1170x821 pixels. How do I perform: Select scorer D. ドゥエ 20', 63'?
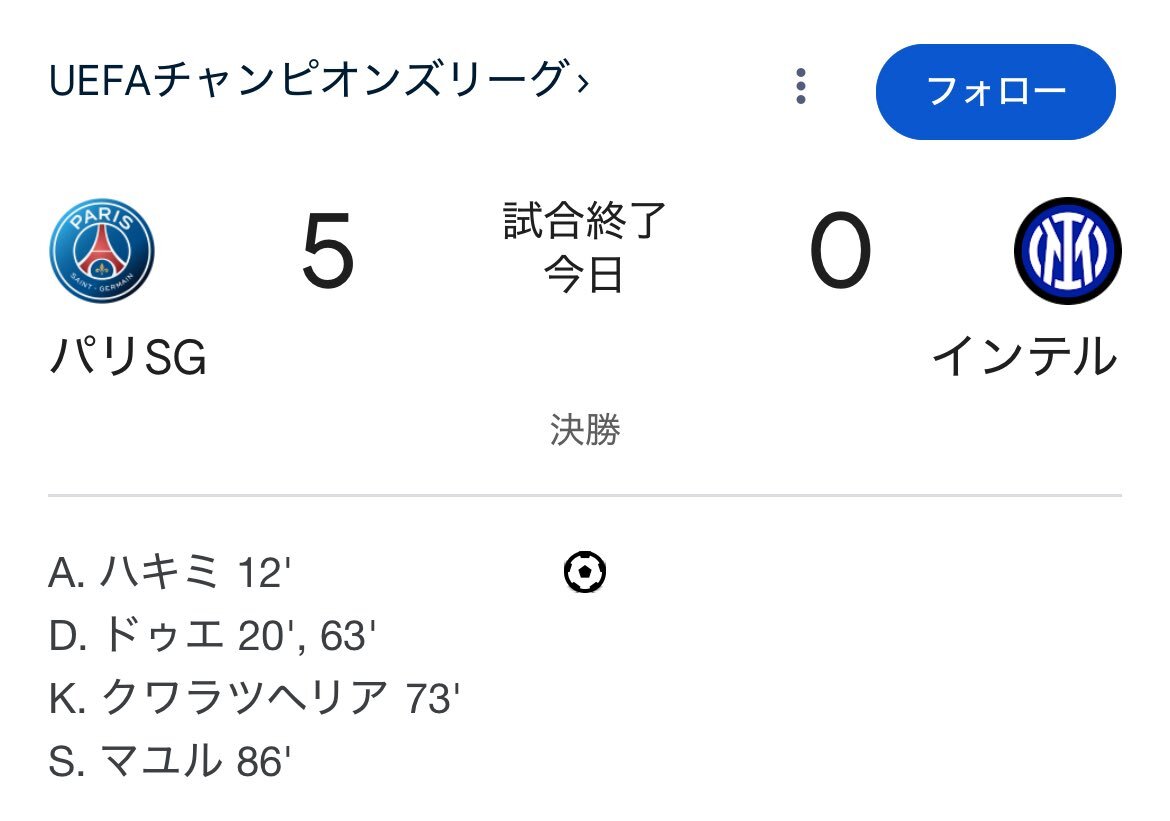[212, 637]
